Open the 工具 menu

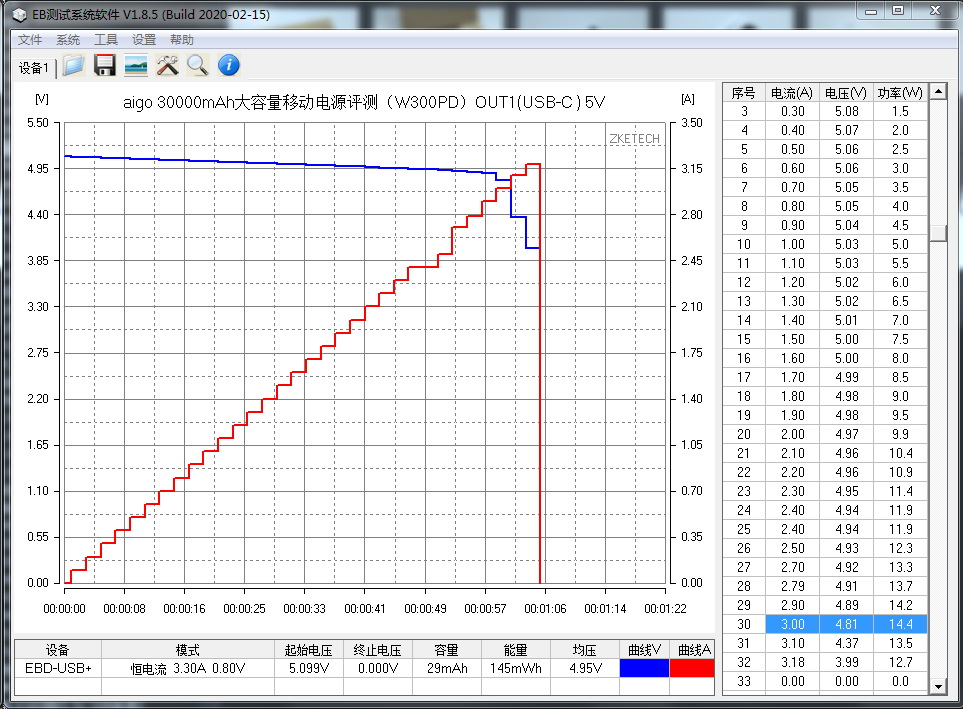point(106,40)
